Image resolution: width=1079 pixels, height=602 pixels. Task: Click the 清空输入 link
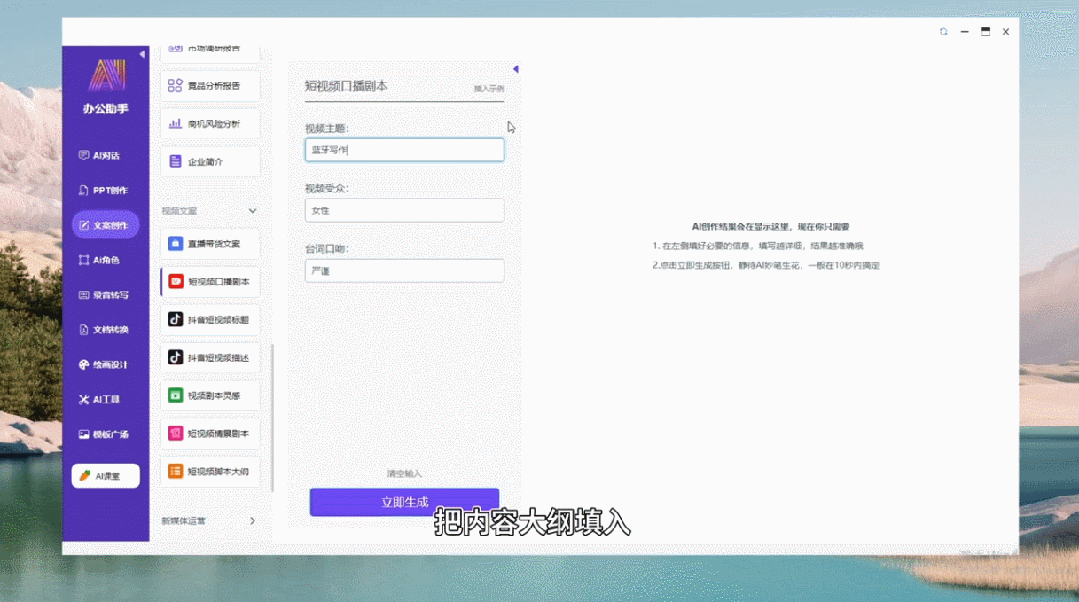(x=404, y=473)
